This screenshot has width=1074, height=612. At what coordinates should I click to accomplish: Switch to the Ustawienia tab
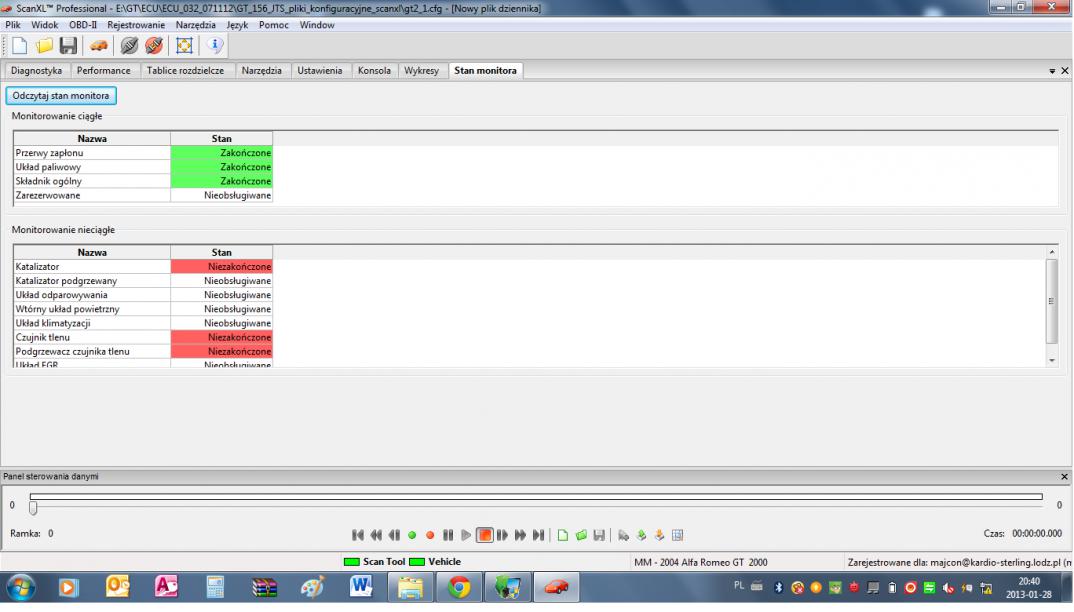coord(320,71)
